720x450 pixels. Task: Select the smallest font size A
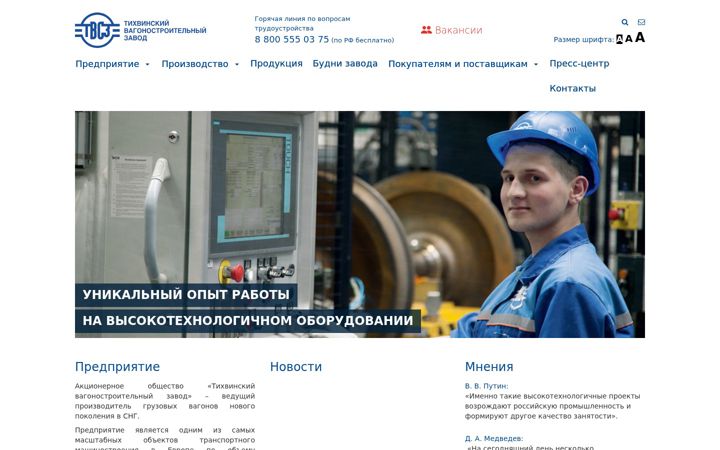pos(619,39)
